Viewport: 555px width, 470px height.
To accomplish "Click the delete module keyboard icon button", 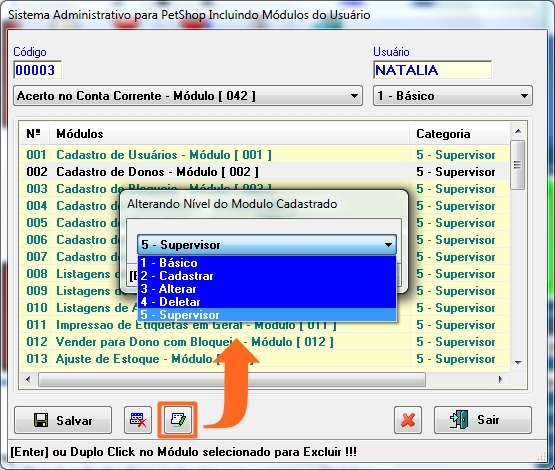I will tap(138, 420).
